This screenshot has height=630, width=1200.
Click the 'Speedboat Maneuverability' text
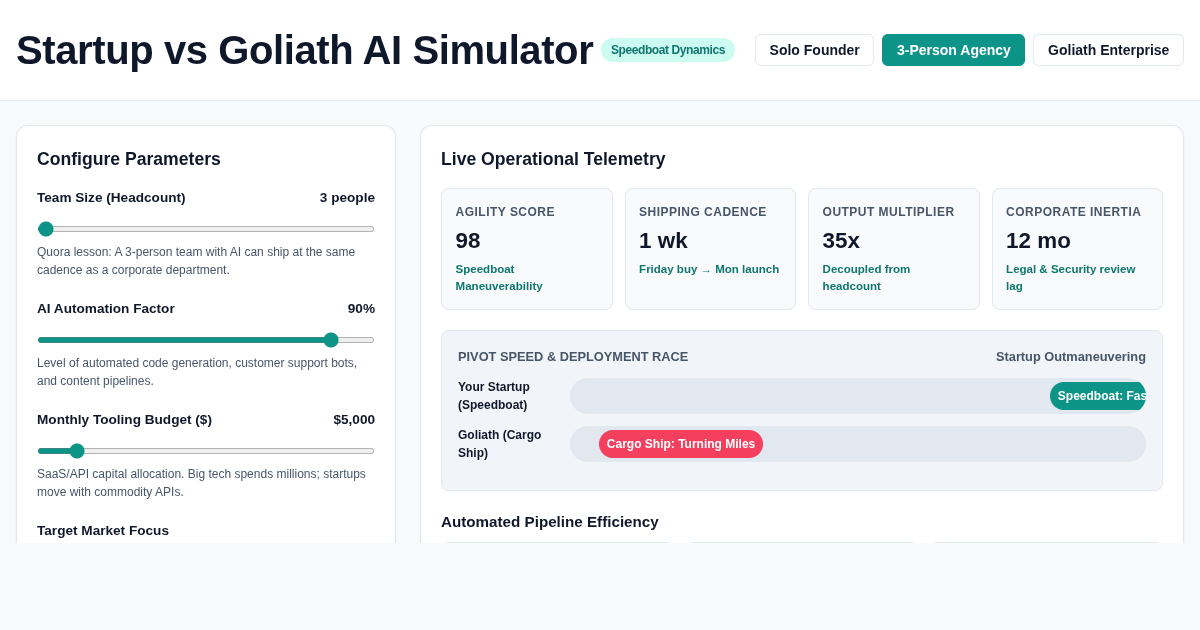[x=499, y=278]
